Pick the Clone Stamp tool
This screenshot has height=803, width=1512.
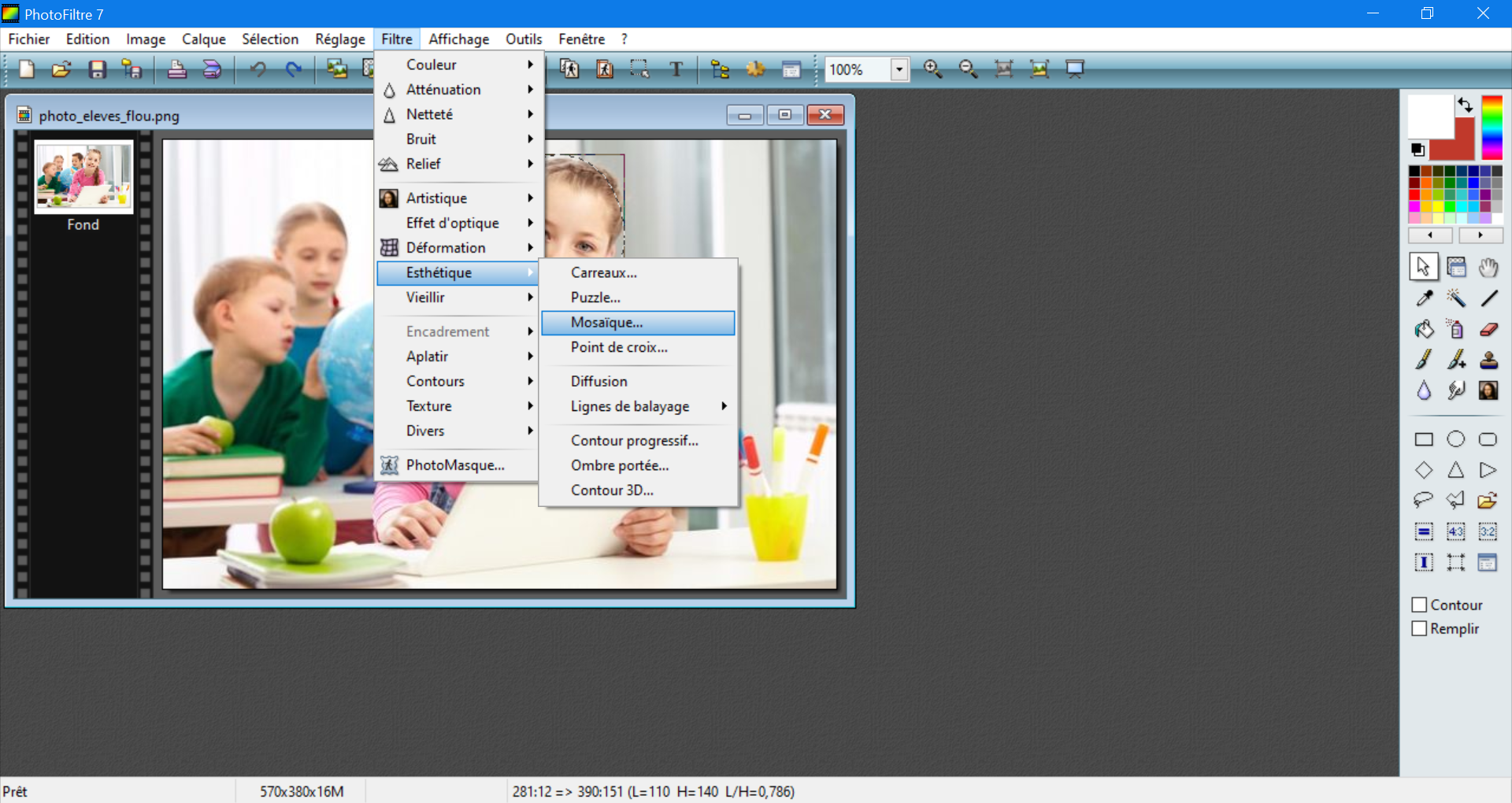(x=1488, y=361)
